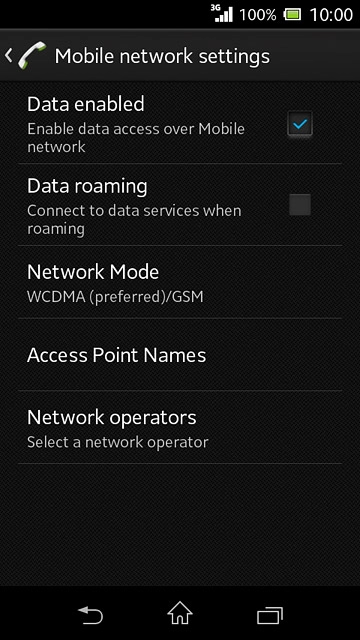Open Network Mode selection
This screenshot has width=360, height=640.
[x=180, y=282]
